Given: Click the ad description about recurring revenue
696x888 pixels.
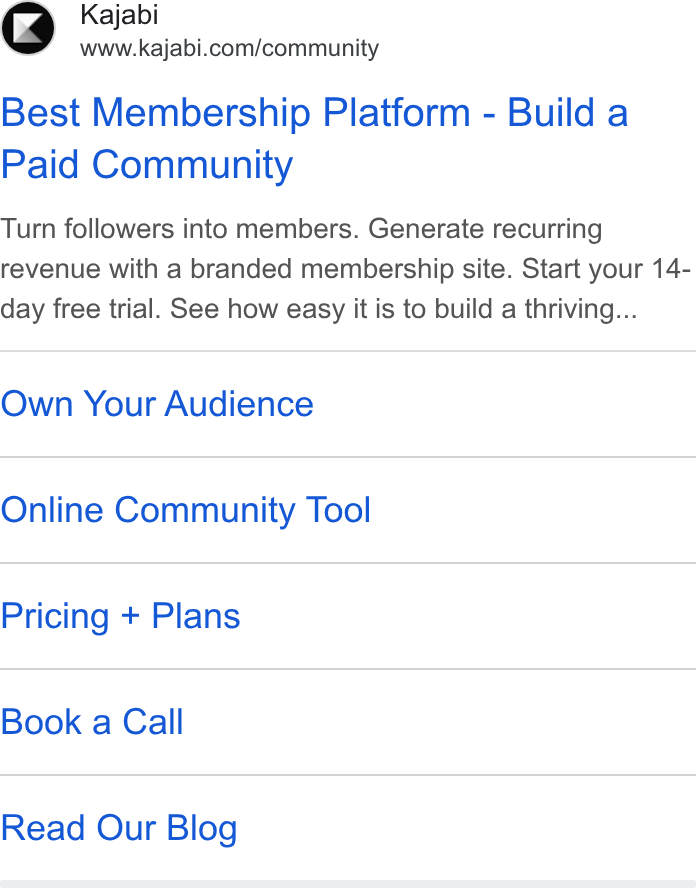Looking at the screenshot, I should point(345,269).
